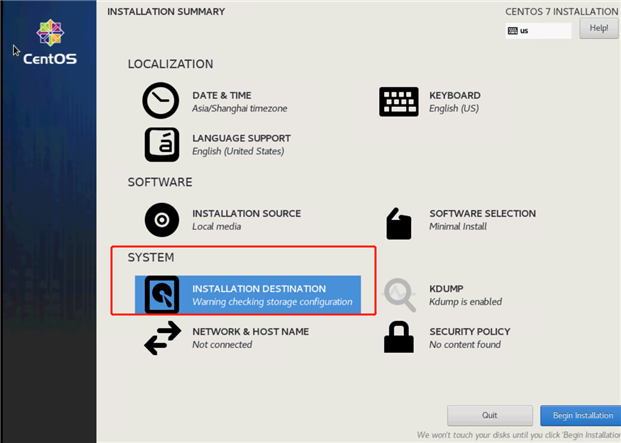The image size is (621, 443).
Task: Select the KDUMP label
Action: tap(446, 289)
